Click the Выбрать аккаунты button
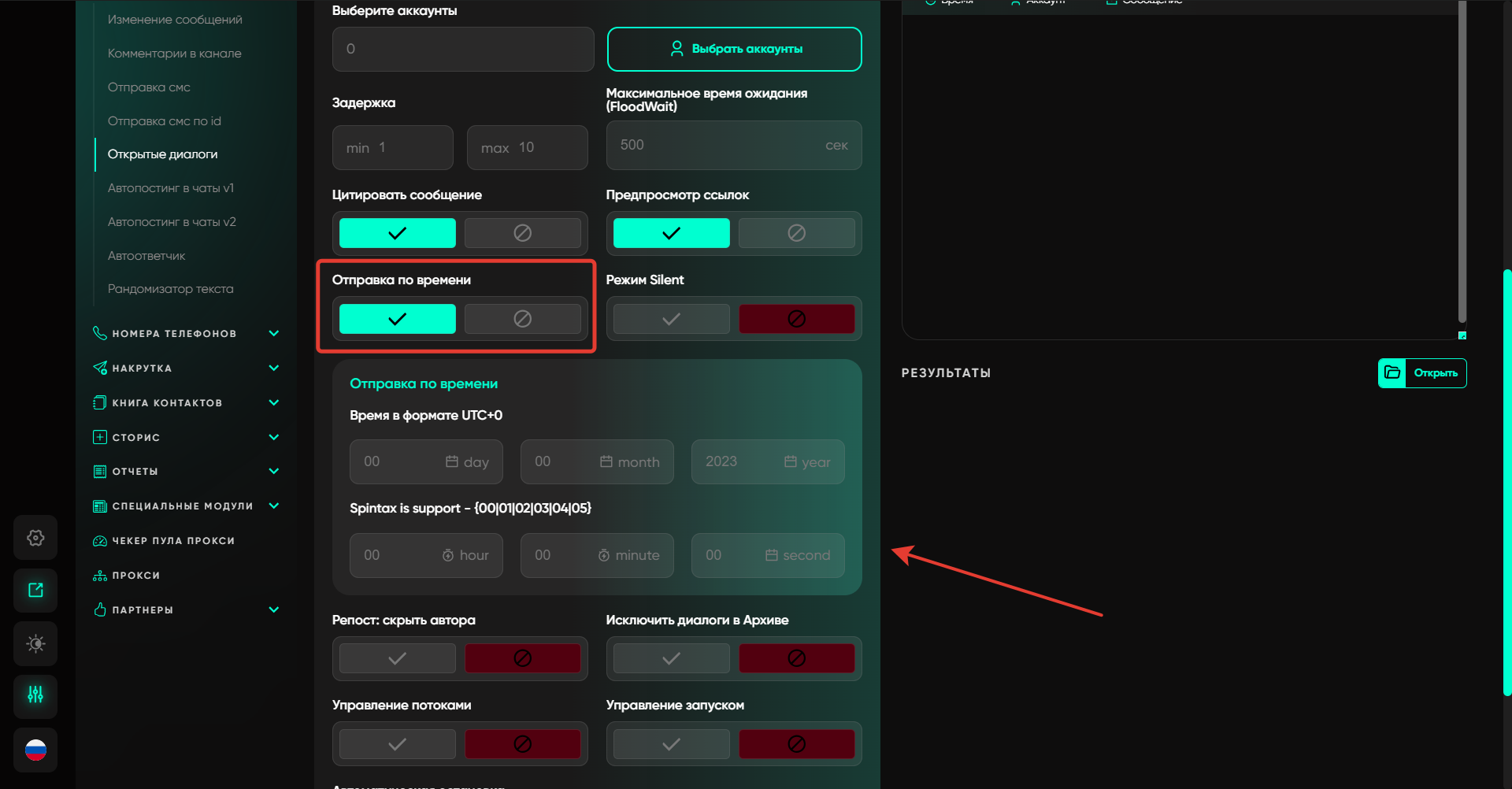1512x789 pixels. pyautogui.click(x=734, y=49)
